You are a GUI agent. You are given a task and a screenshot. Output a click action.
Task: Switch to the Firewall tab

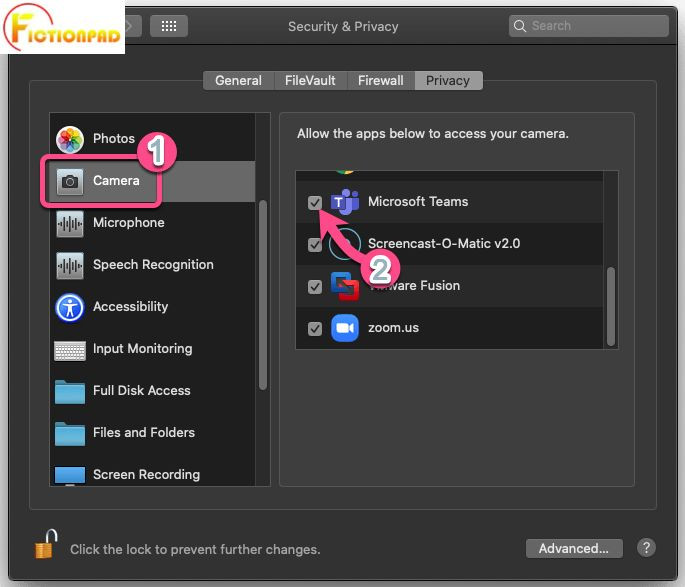(x=381, y=81)
